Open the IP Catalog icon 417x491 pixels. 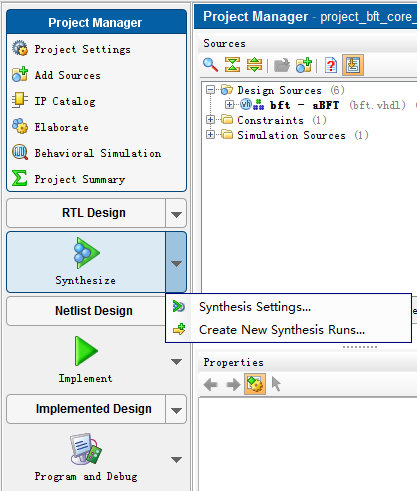tap(19, 100)
